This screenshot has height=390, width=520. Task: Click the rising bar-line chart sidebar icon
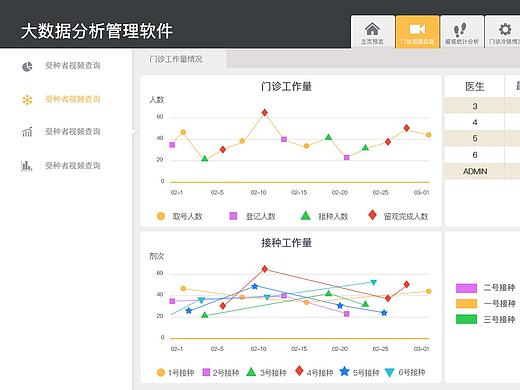(27, 132)
